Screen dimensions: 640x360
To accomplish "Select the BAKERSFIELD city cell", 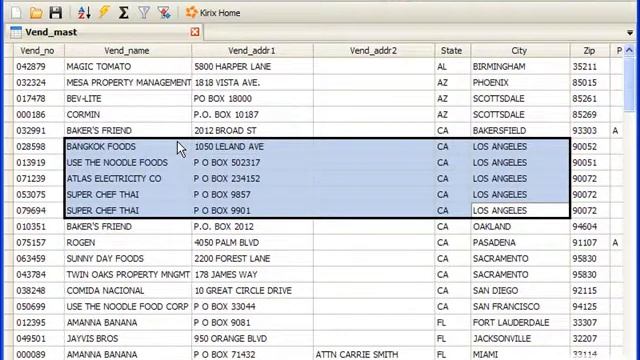I will pos(520,131).
